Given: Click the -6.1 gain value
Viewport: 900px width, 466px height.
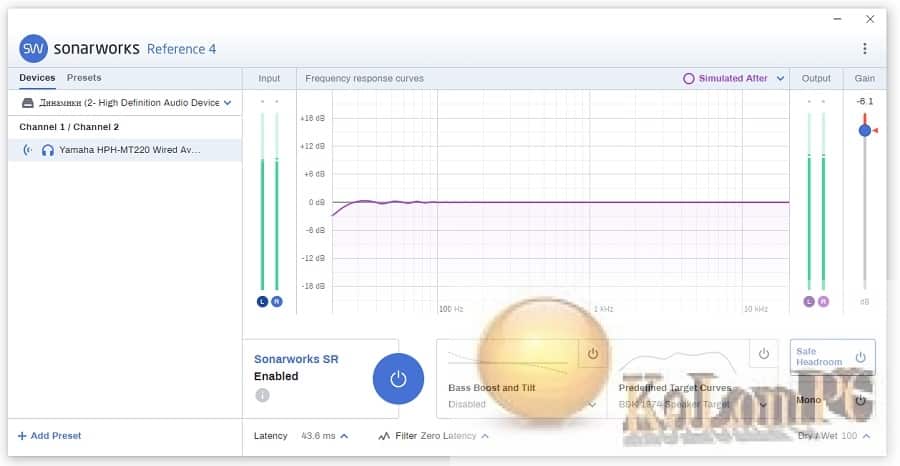Looking at the screenshot, I should [864, 102].
